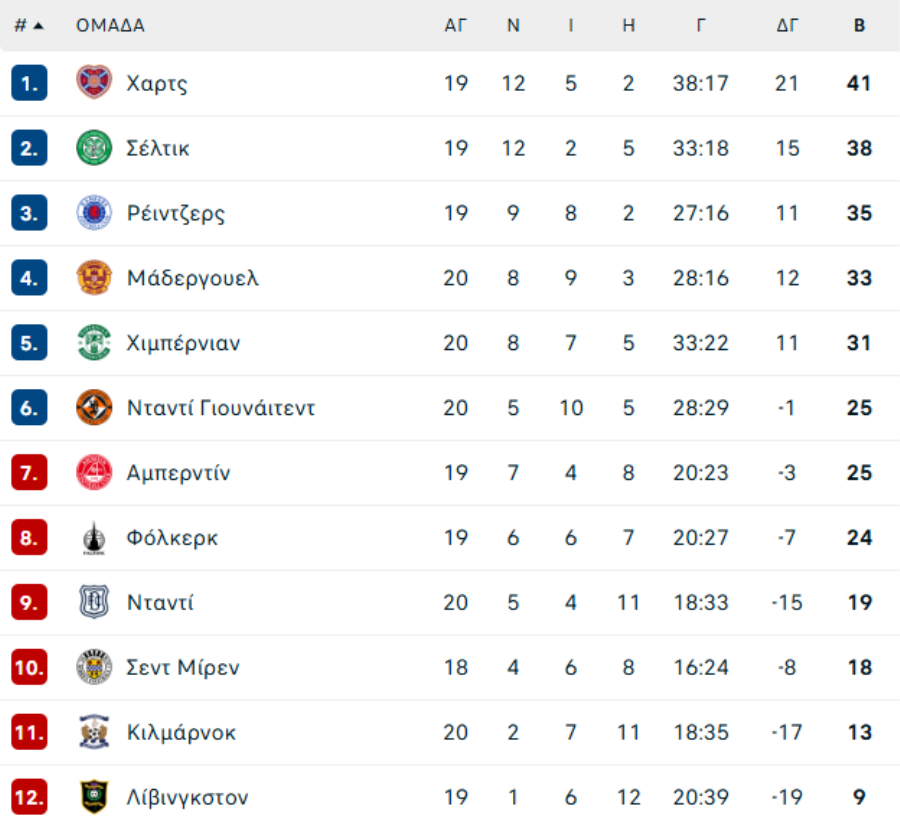Click the Μάδεργουελ club crest icon
900x825 pixels.
click(94, 278)
